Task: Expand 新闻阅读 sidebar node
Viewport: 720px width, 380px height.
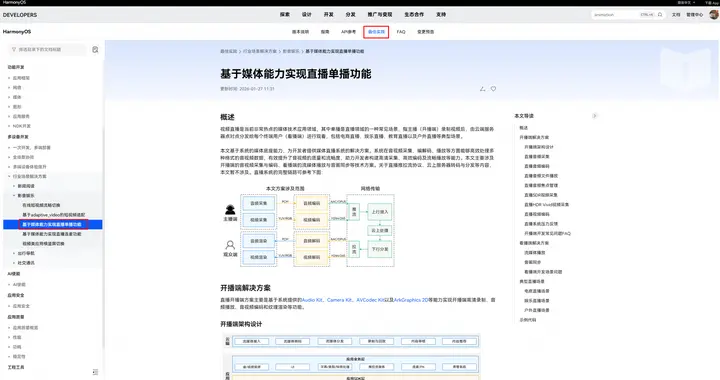Action: (26, 186)
